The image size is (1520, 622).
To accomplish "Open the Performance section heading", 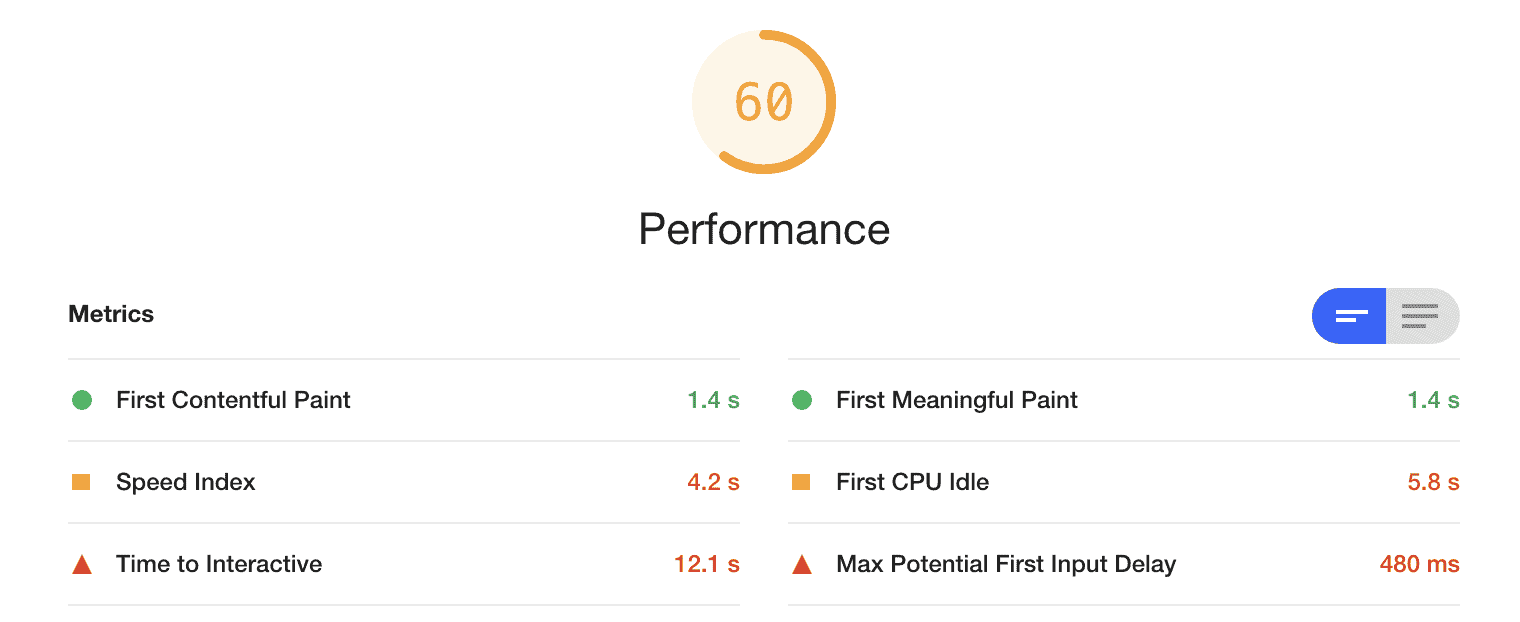I will click(x=763, y=229).
